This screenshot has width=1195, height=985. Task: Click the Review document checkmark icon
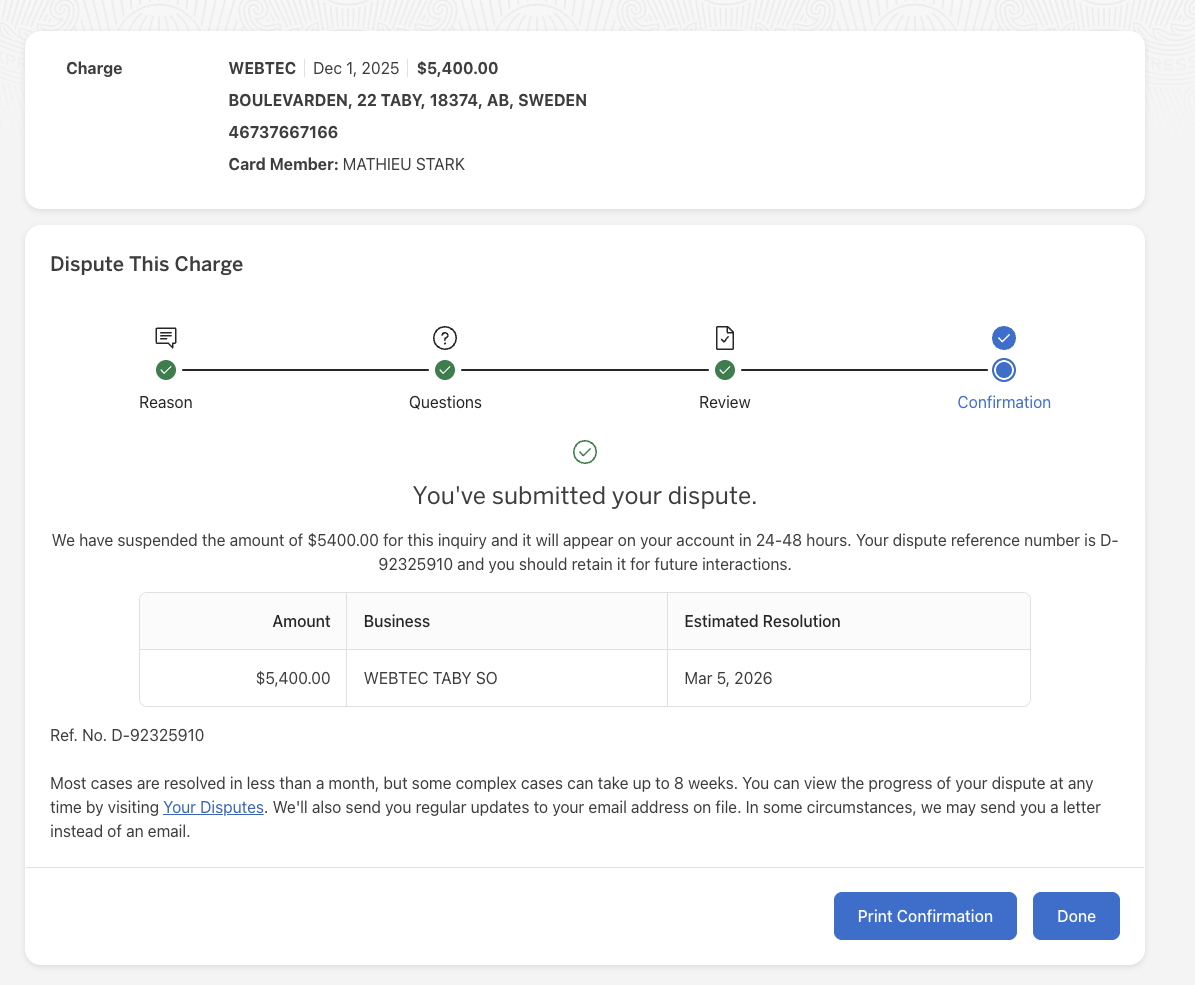click(x=725, y=337)
